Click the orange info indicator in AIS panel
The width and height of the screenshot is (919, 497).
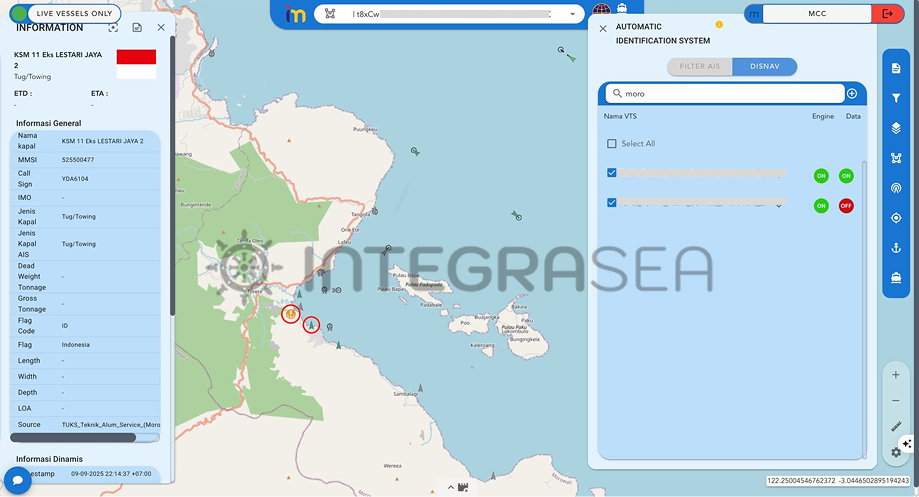click(719, 25)
